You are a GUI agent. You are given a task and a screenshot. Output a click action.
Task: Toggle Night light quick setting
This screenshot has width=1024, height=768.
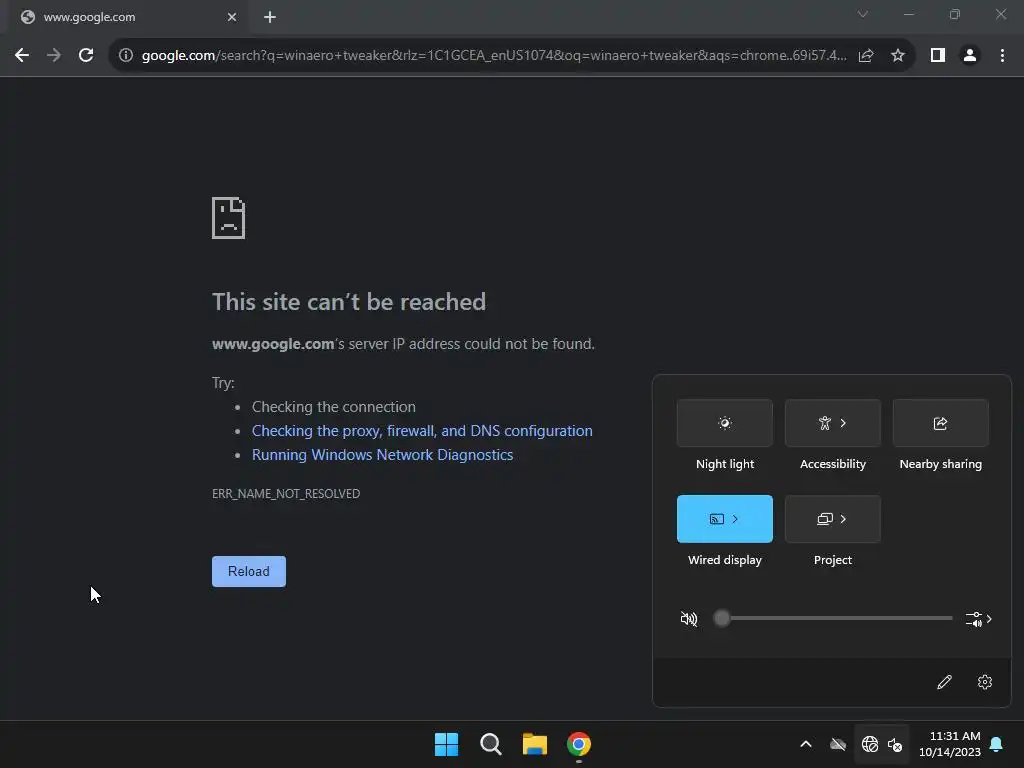pos(725,423)
